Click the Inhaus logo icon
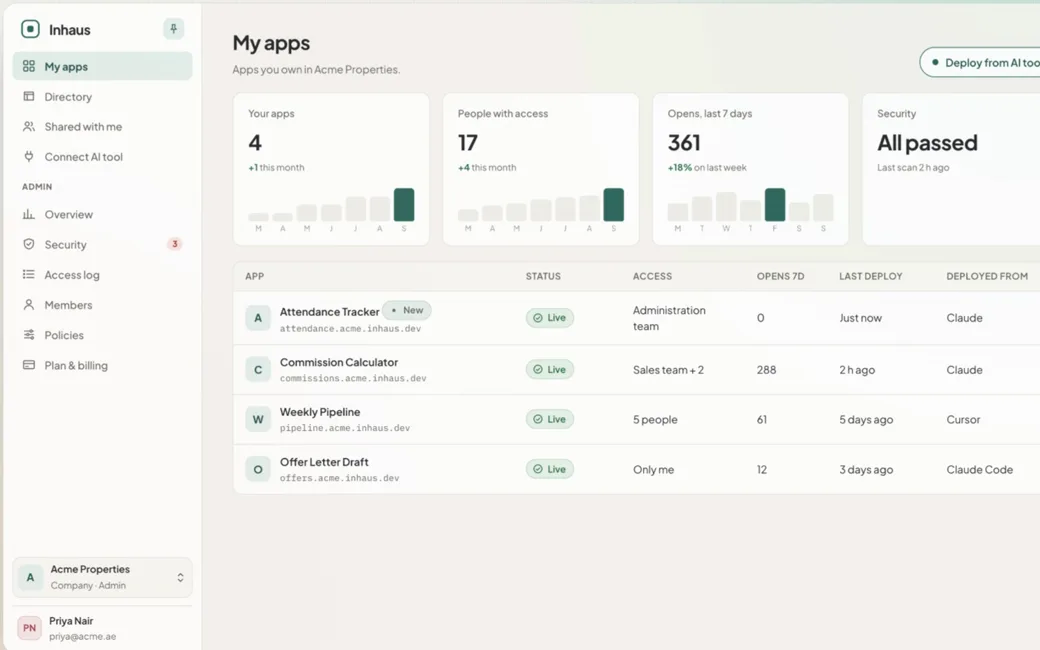Viewport: 1040px width, 650px height. (x=30, y=29)
